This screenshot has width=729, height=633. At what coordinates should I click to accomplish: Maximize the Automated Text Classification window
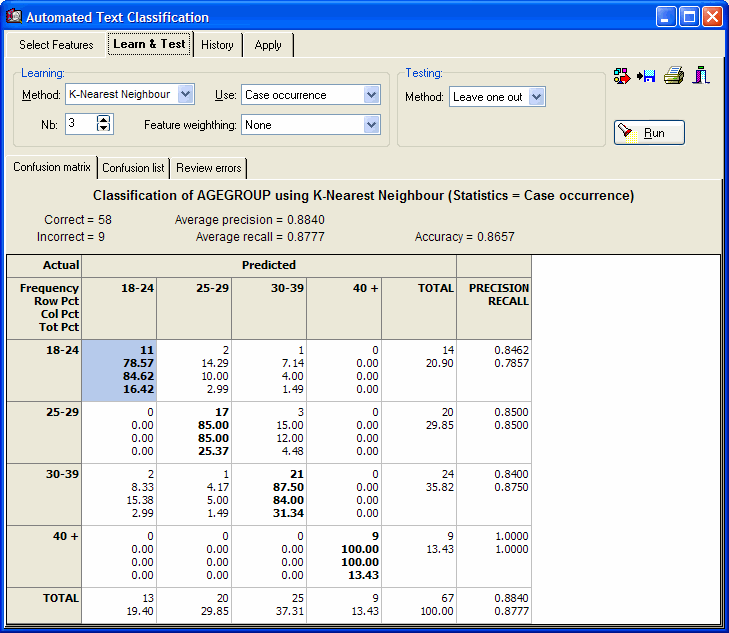689,17
